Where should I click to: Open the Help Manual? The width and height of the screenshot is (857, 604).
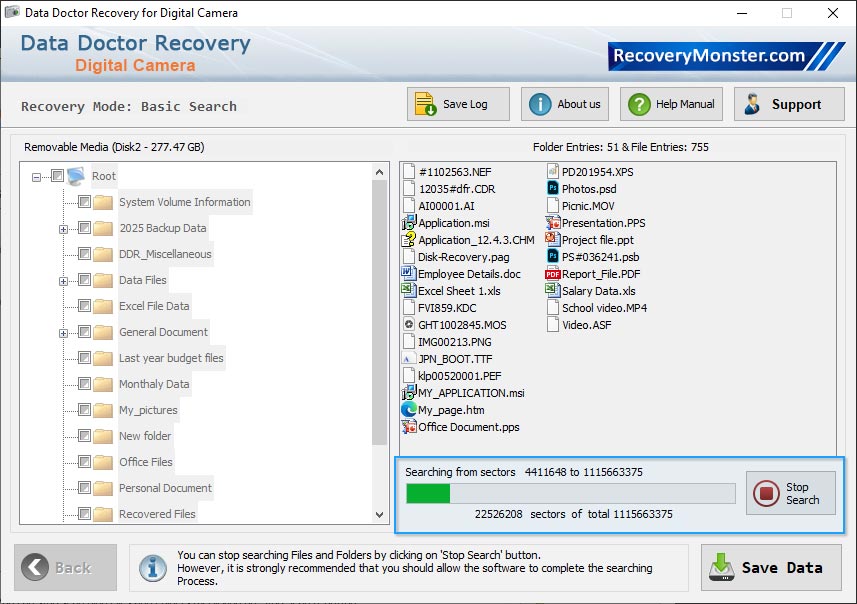tap(670, 103)
